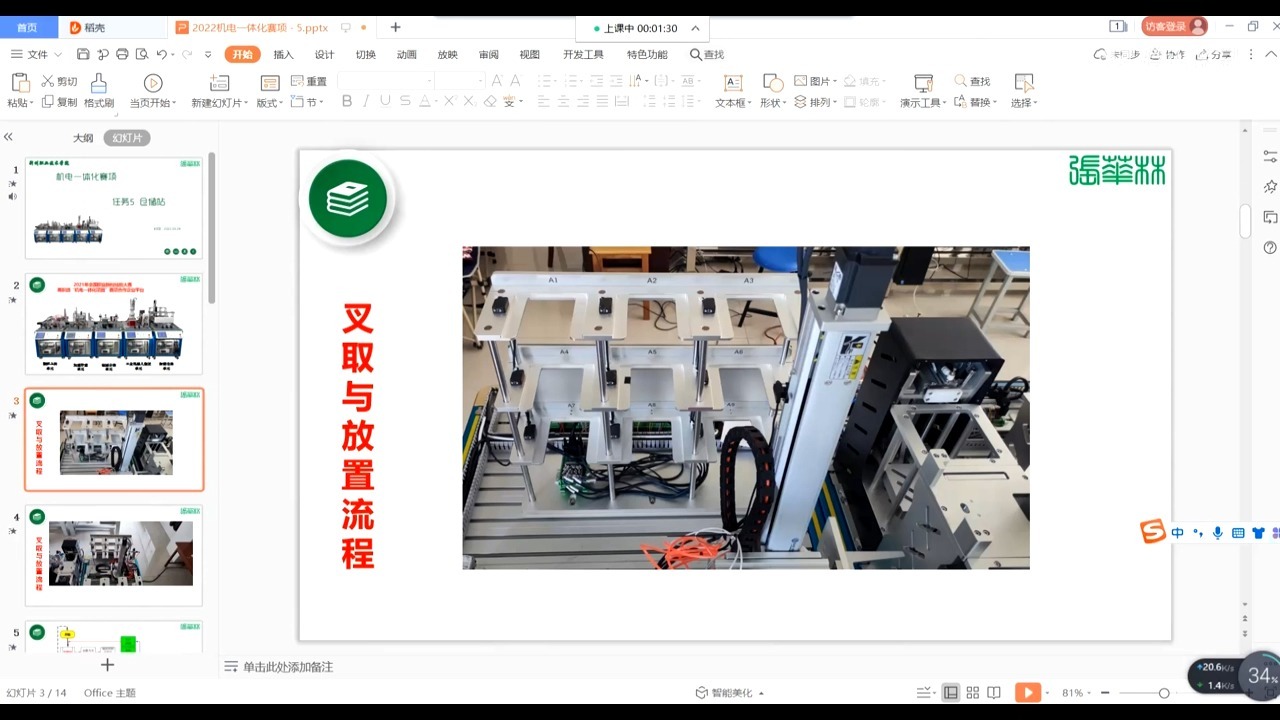Open the Design (设计) ribbon tab
Image resolution: width=1280 pixels, height=720 pixels.
[x=324, y=55]
